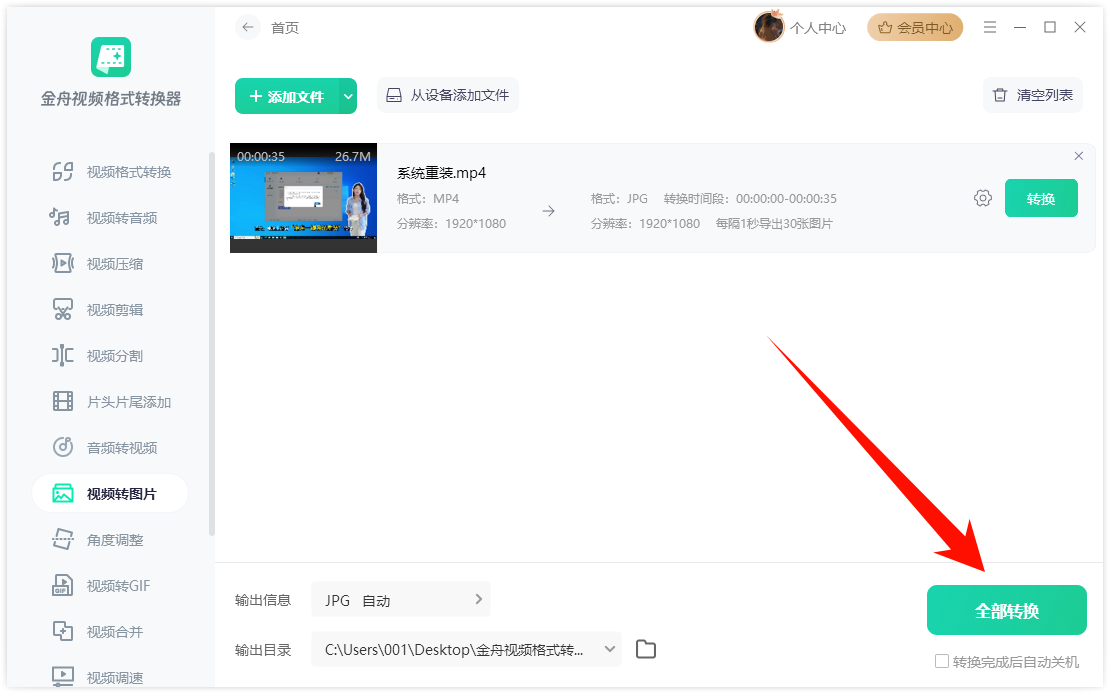This screenshot has width=1110, height=694.
Task: Switch to 视频压缩 compression tool
Action: tap(110, 263)
